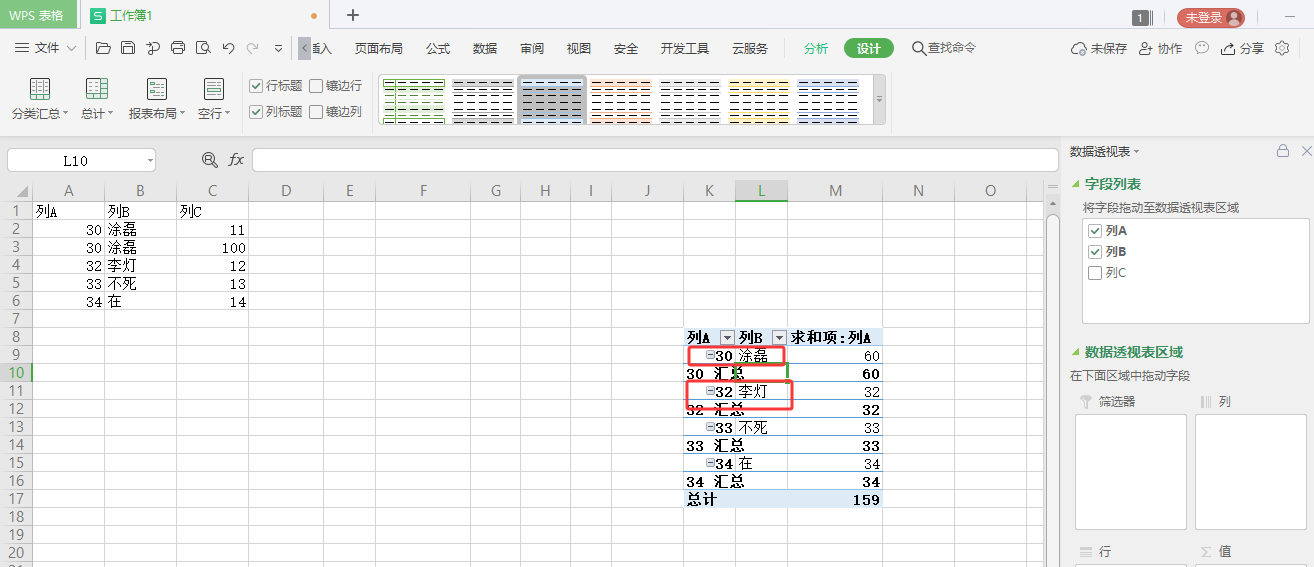
Task: Switch to the 分析 tab
Action: pyautogui.click(x=816, y=48)
